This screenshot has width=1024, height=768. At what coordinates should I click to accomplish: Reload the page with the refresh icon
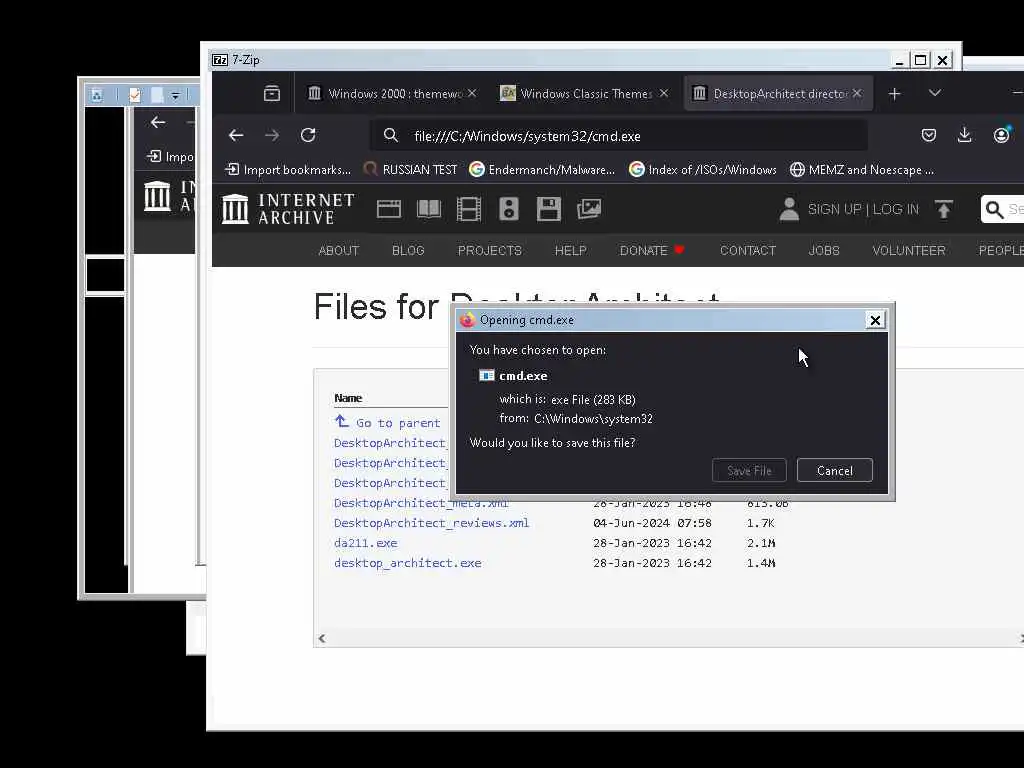click(308, 135)
